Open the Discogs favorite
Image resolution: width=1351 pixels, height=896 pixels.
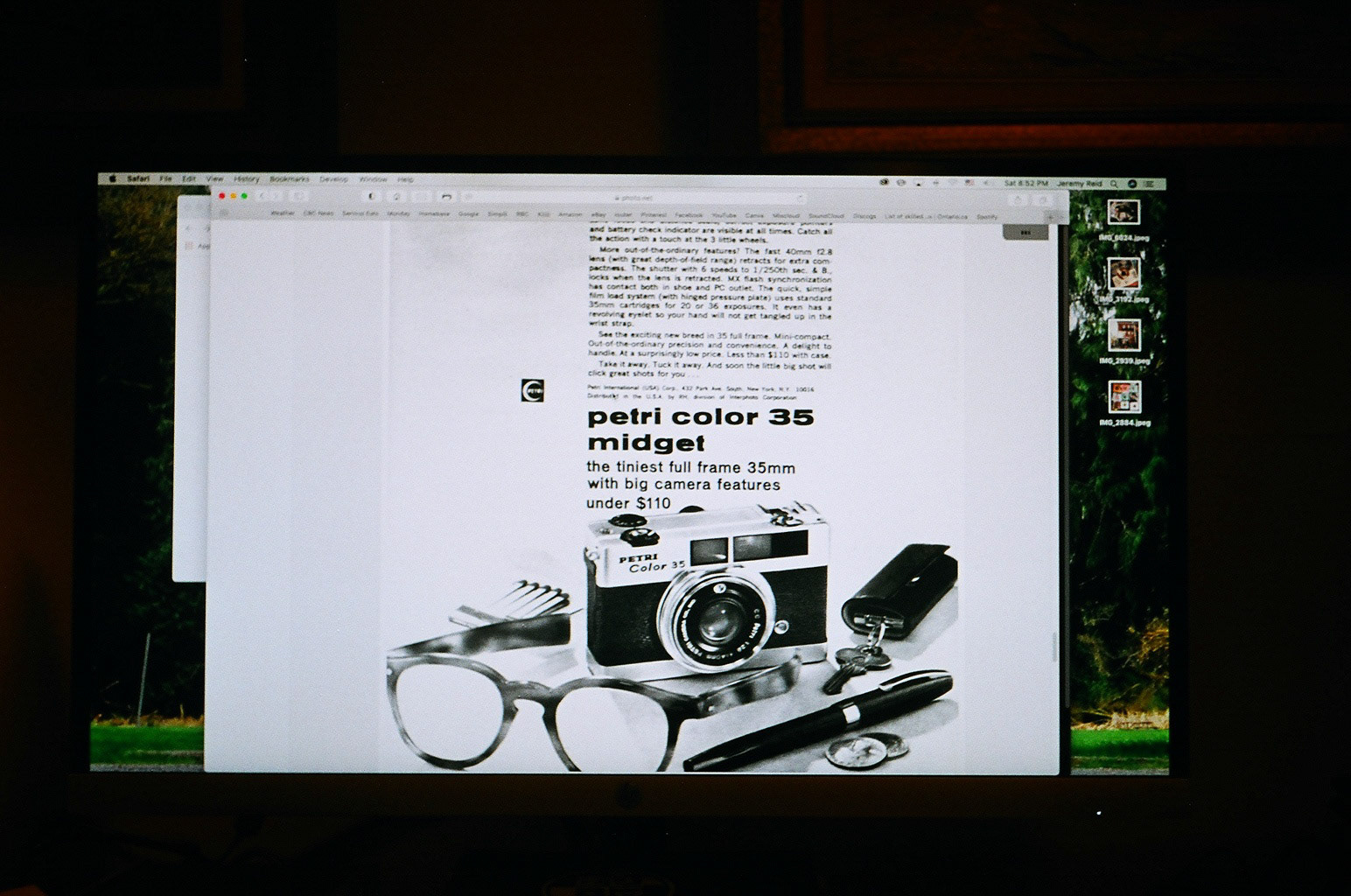click(x=864, y=214)
